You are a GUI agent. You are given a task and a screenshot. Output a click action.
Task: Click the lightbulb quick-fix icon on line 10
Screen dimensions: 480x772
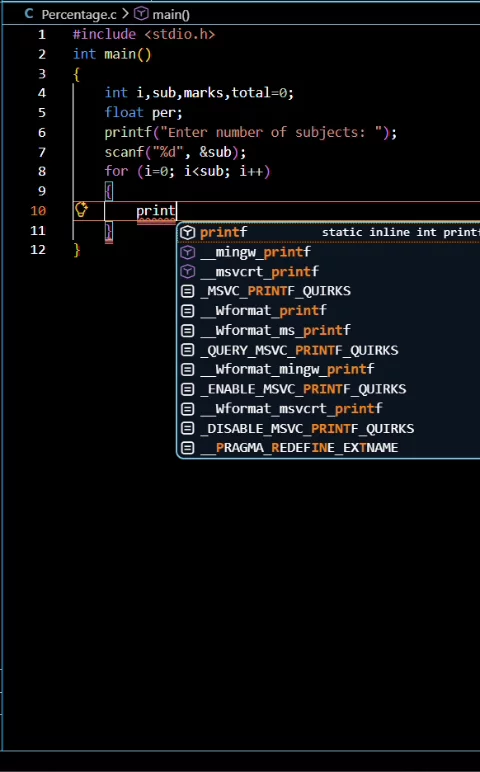[81, 210]
